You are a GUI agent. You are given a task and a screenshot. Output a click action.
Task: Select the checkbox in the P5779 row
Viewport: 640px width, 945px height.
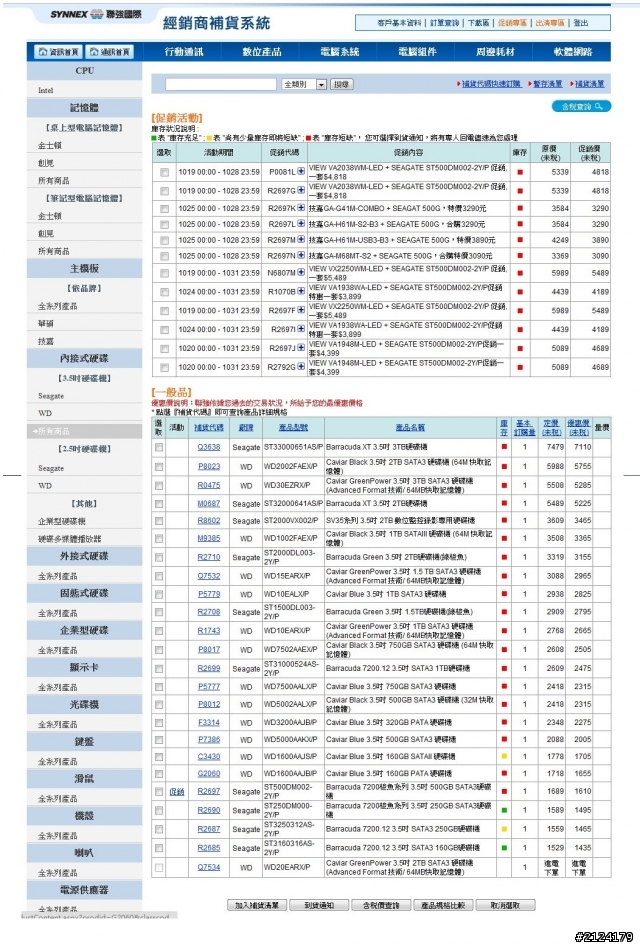(x=159, y=594)
